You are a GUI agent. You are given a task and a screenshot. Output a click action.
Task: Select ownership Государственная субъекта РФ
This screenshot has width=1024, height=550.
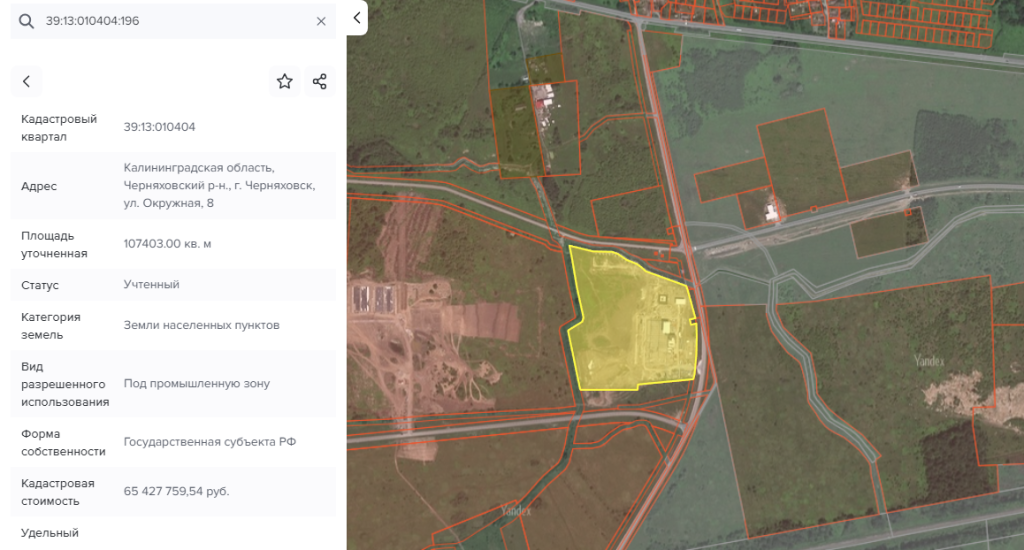pyautogui.click(x=210, y=442)
